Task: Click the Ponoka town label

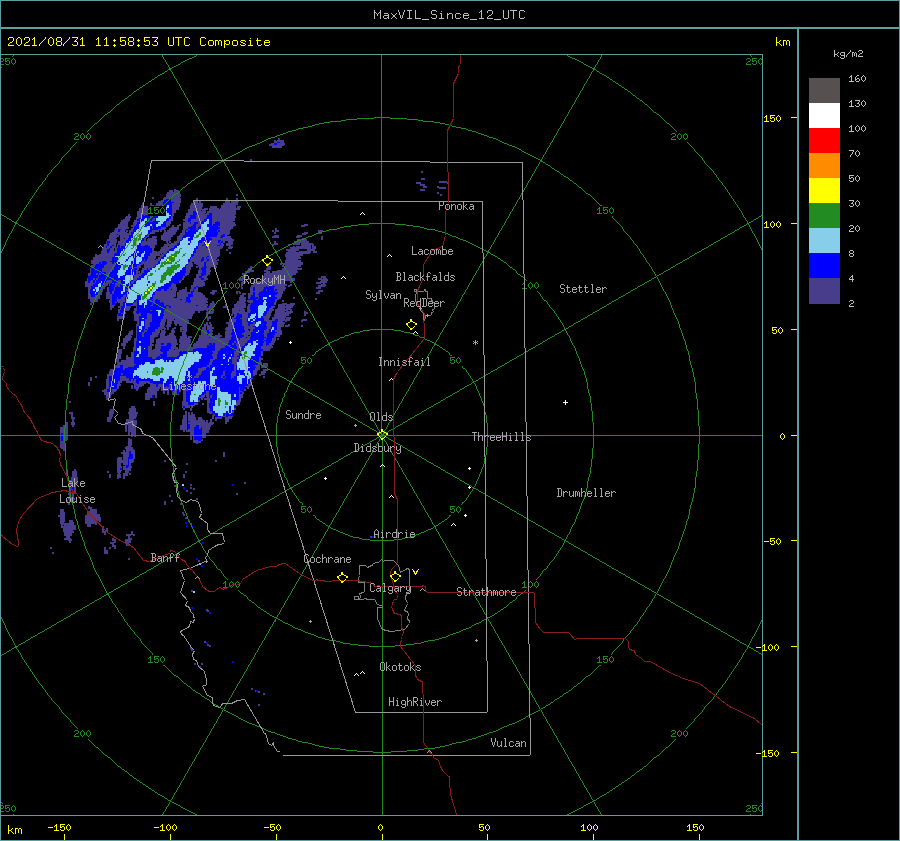Action: click(456, 206)
